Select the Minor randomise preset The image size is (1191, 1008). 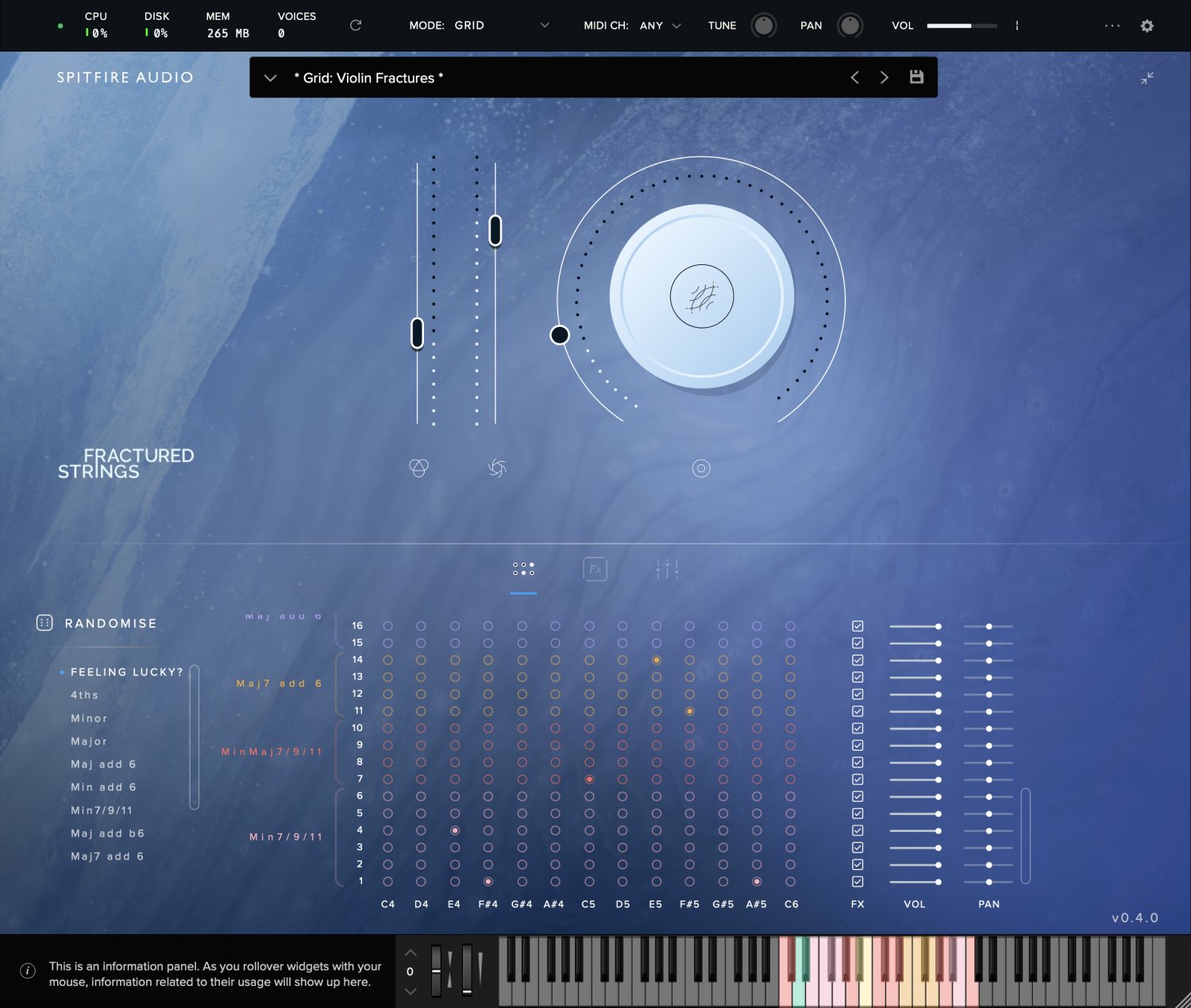89,718
